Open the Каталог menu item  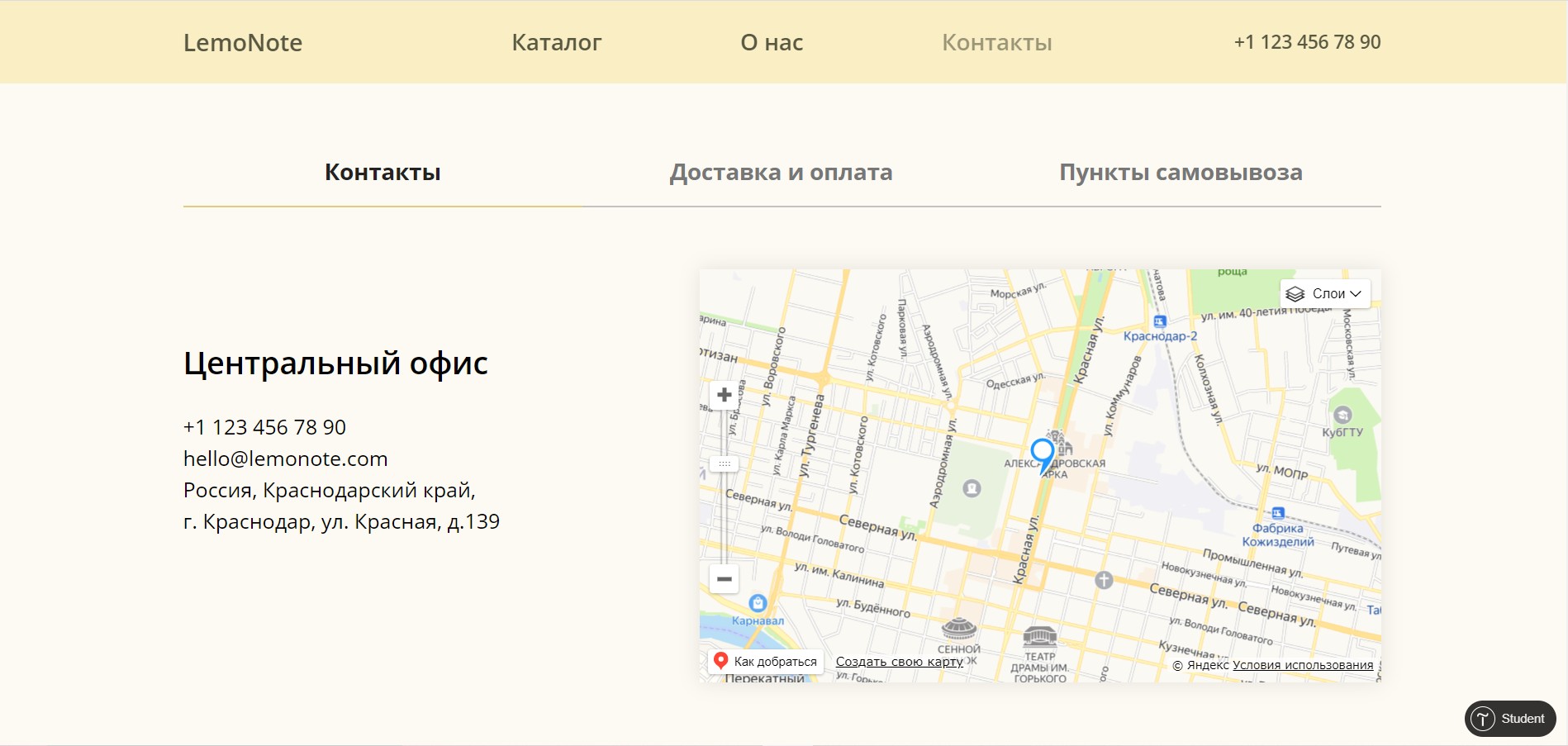557,42
